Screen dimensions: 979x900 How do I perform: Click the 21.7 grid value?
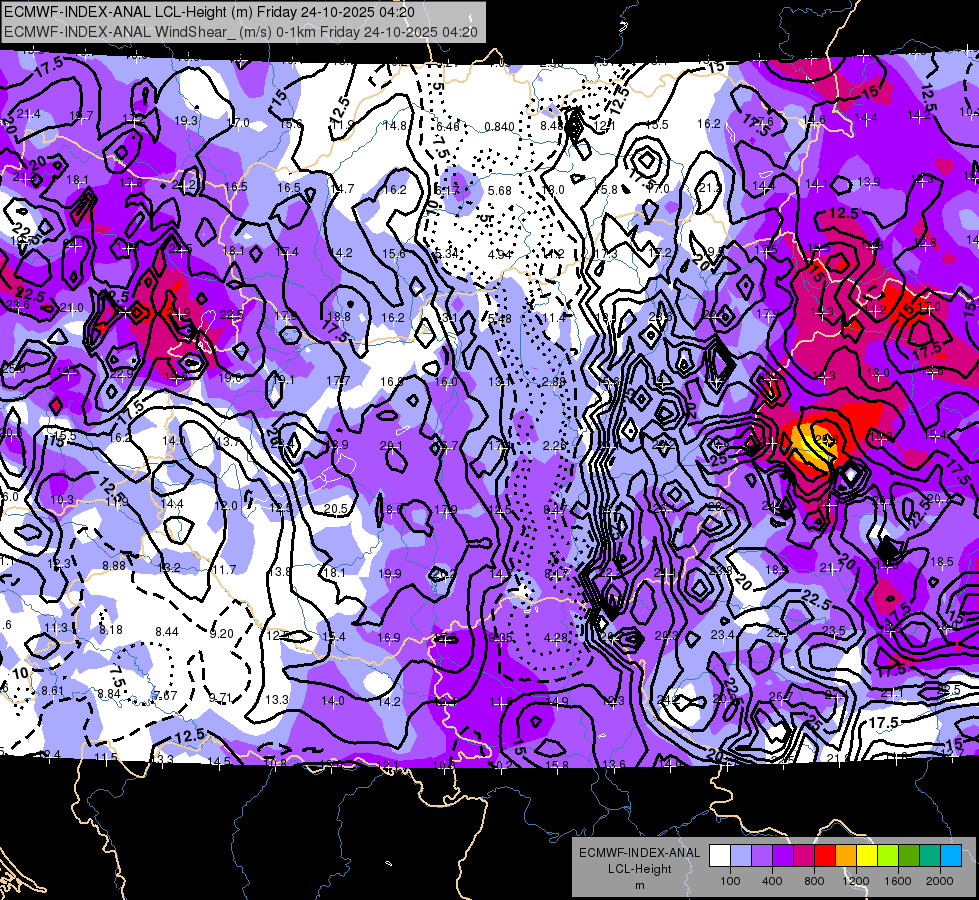(x=832, y=568)
